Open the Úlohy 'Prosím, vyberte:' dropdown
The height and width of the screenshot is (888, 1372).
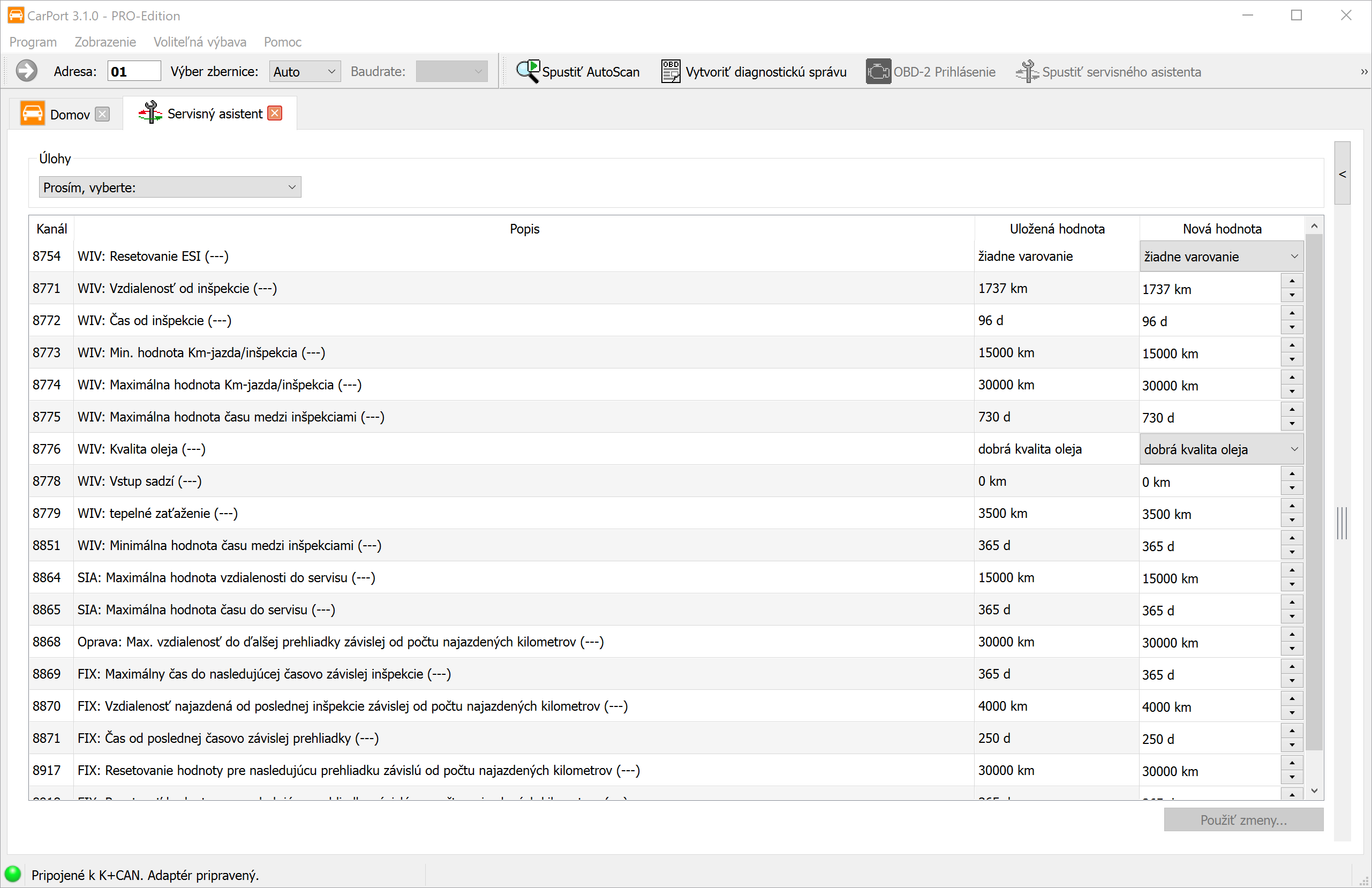(x=169, y=187)
